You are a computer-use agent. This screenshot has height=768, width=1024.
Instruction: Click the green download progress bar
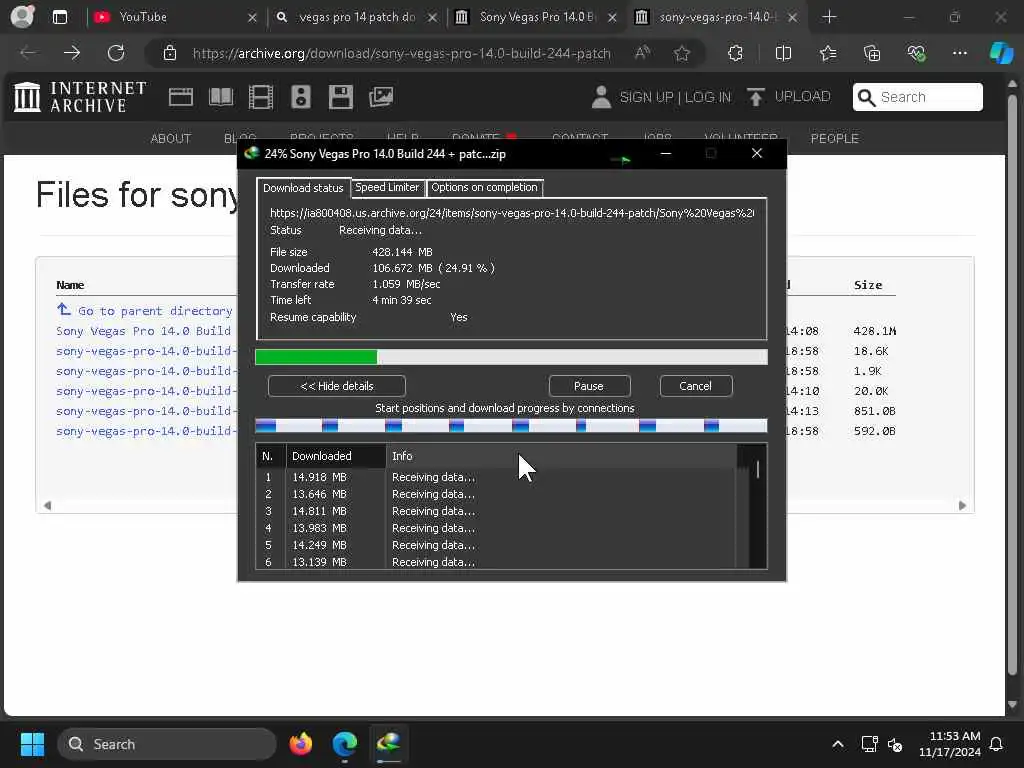coord(511,357)
